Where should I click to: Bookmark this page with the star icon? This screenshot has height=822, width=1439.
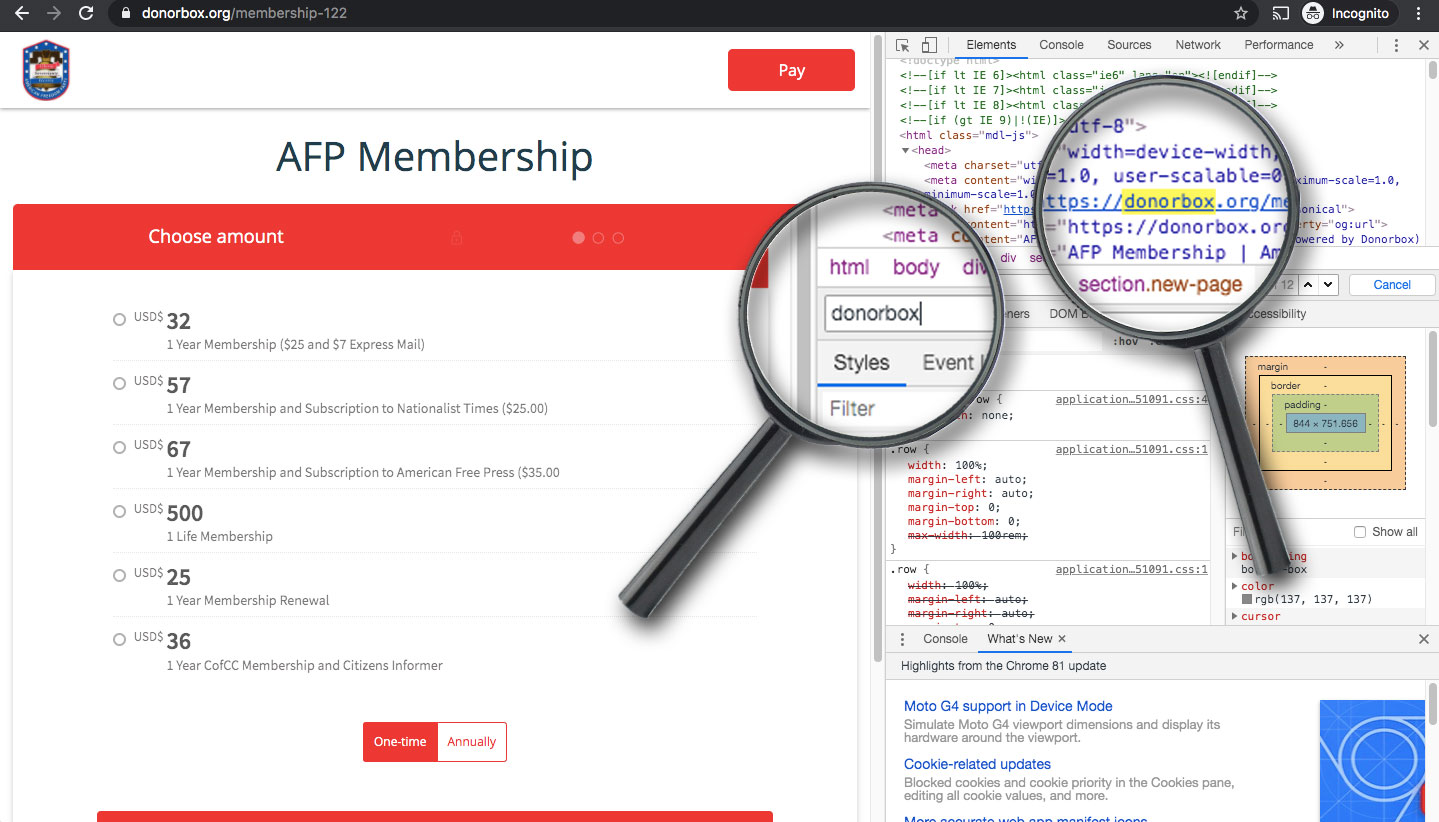pos(1241,14)
